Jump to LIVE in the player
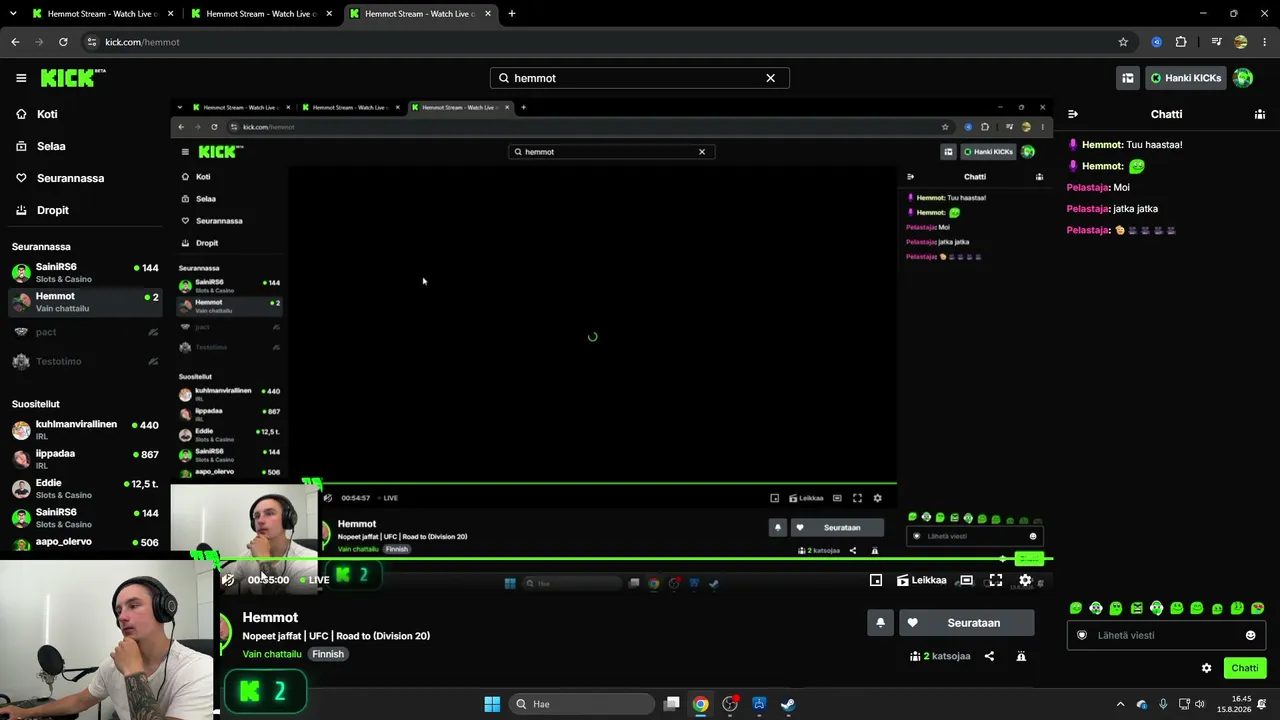This screenshot has height=720, width=1280. 313,580
